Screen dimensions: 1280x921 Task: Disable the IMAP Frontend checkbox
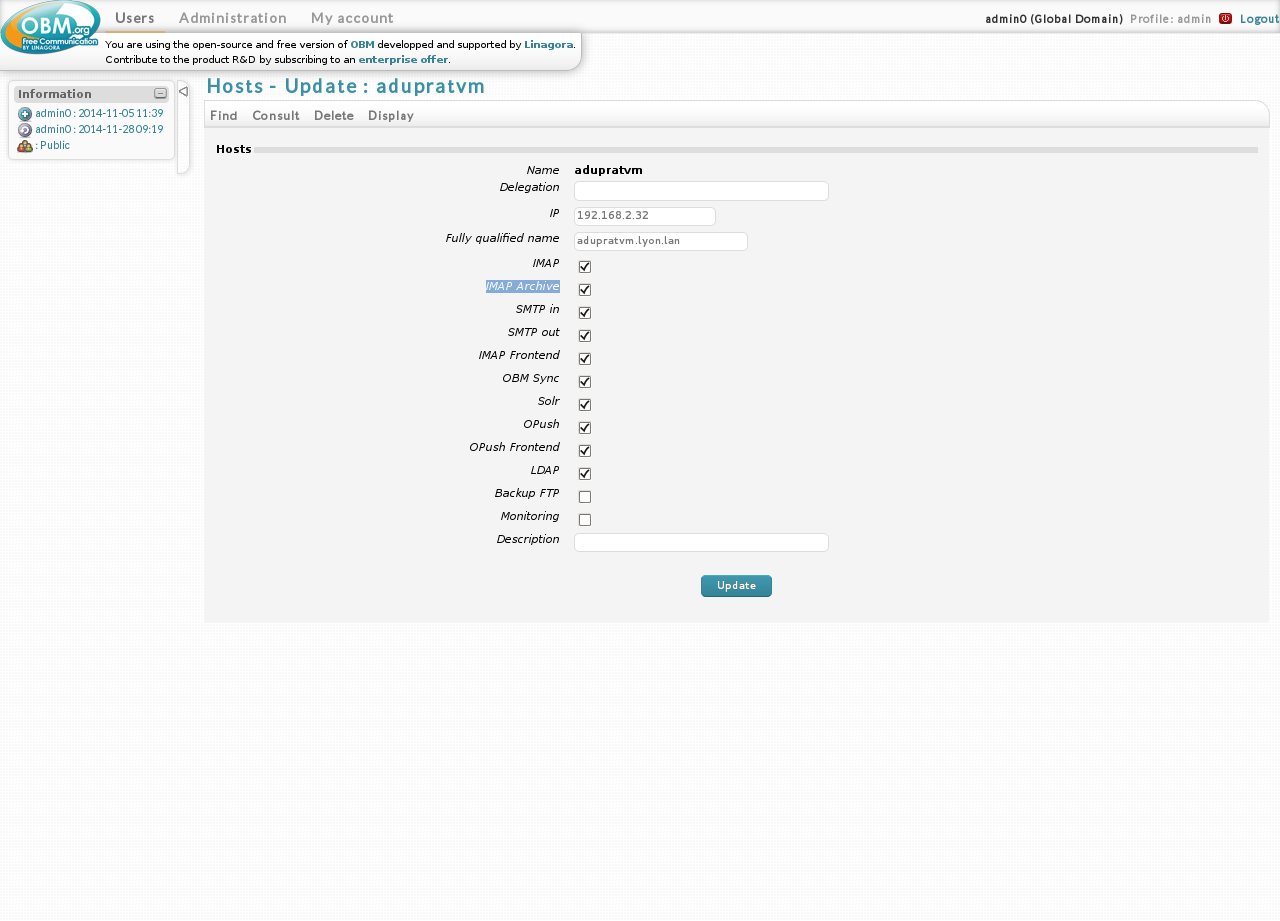click(x=585, y=359)
